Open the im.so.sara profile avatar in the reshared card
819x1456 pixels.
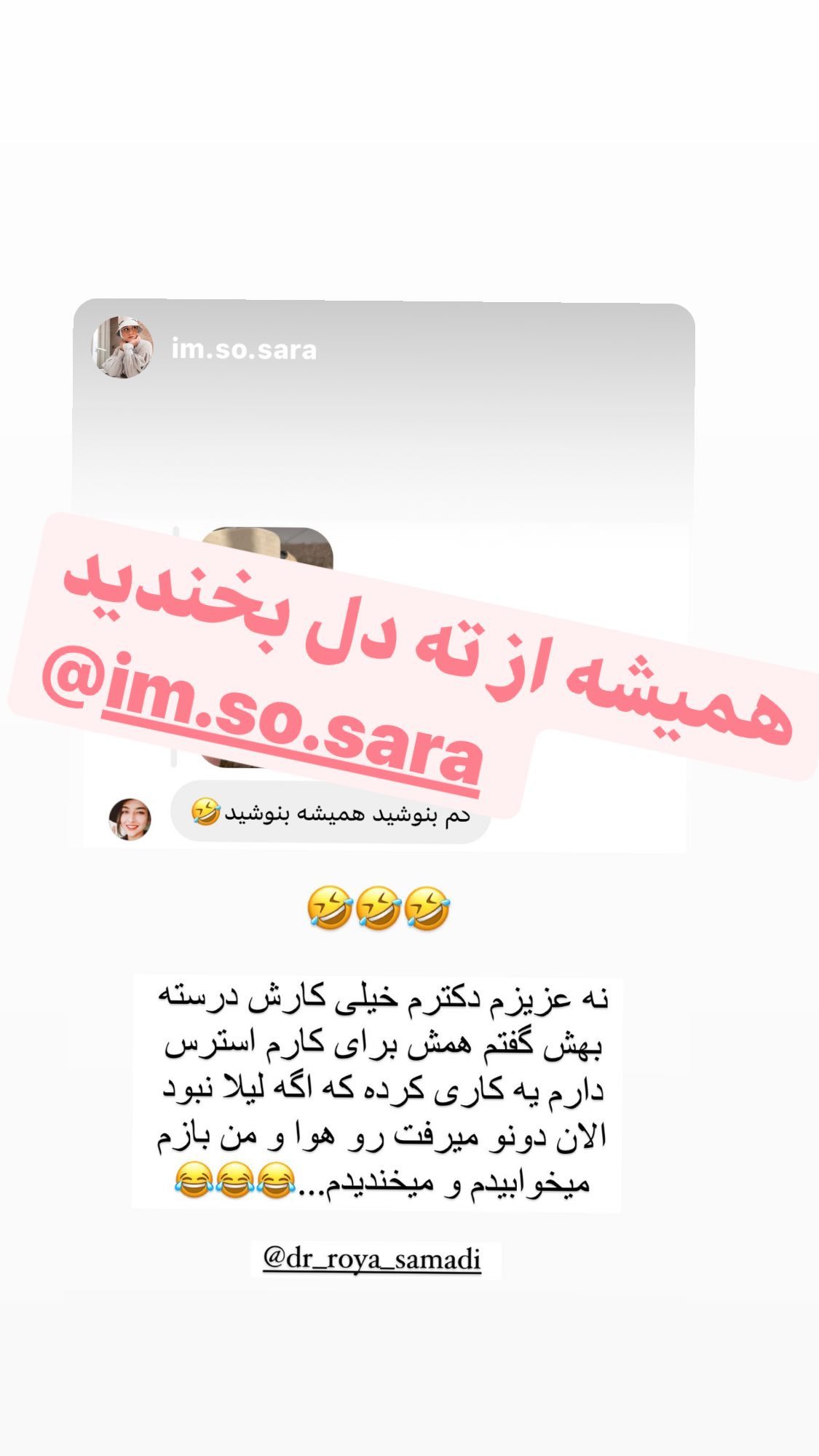point(122,347)
